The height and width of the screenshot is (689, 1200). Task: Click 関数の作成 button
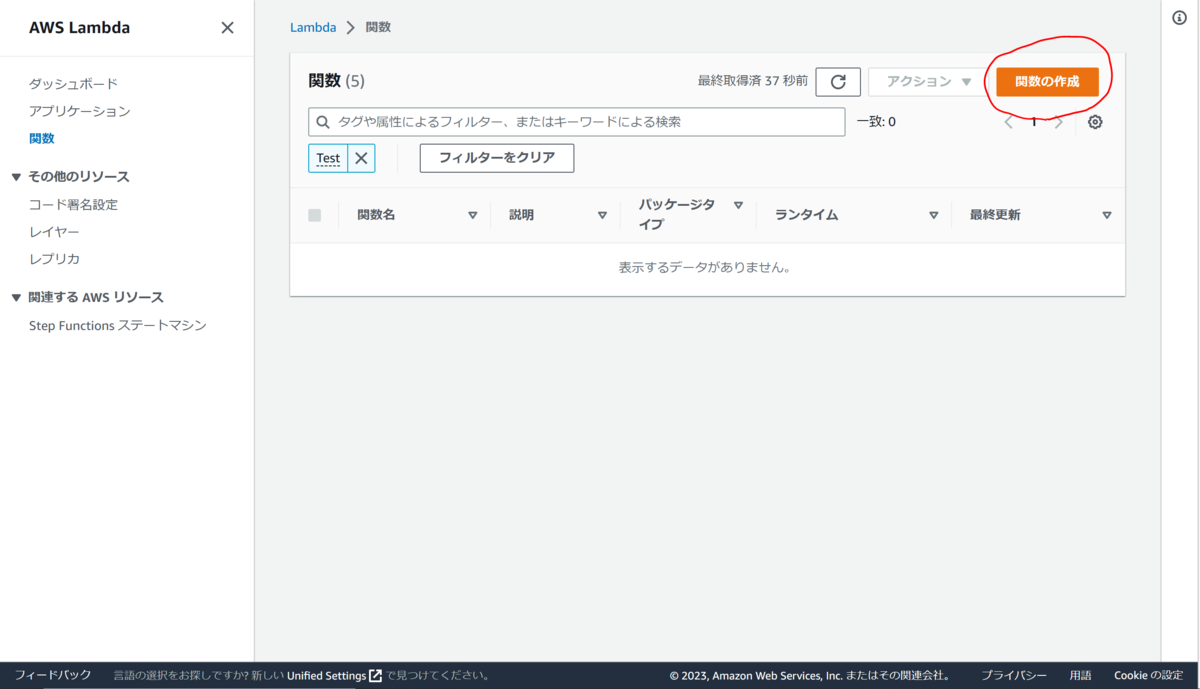pyautogui.click(x=1047, y=82)
